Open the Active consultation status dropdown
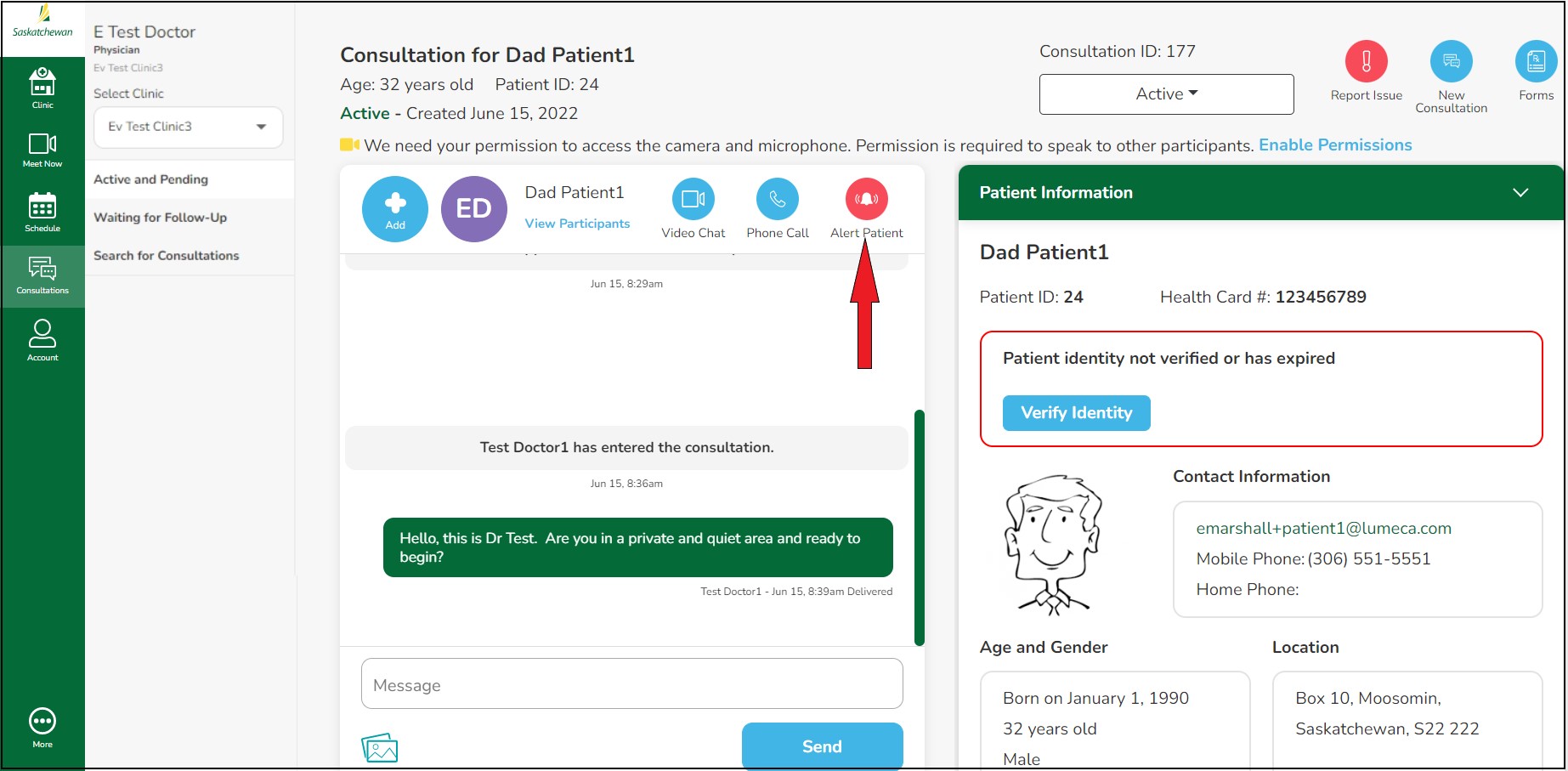The image size is (1568, 771). click(x=1166, y=94)
